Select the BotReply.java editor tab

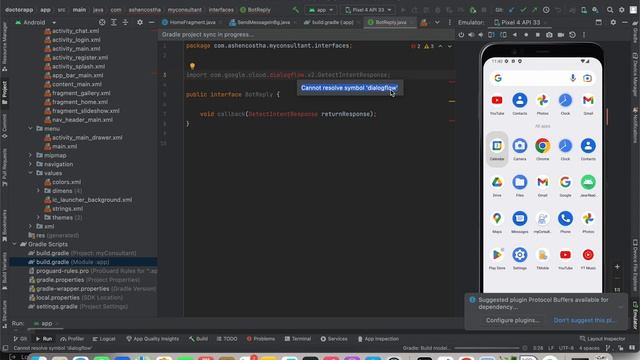click(390, 22)
